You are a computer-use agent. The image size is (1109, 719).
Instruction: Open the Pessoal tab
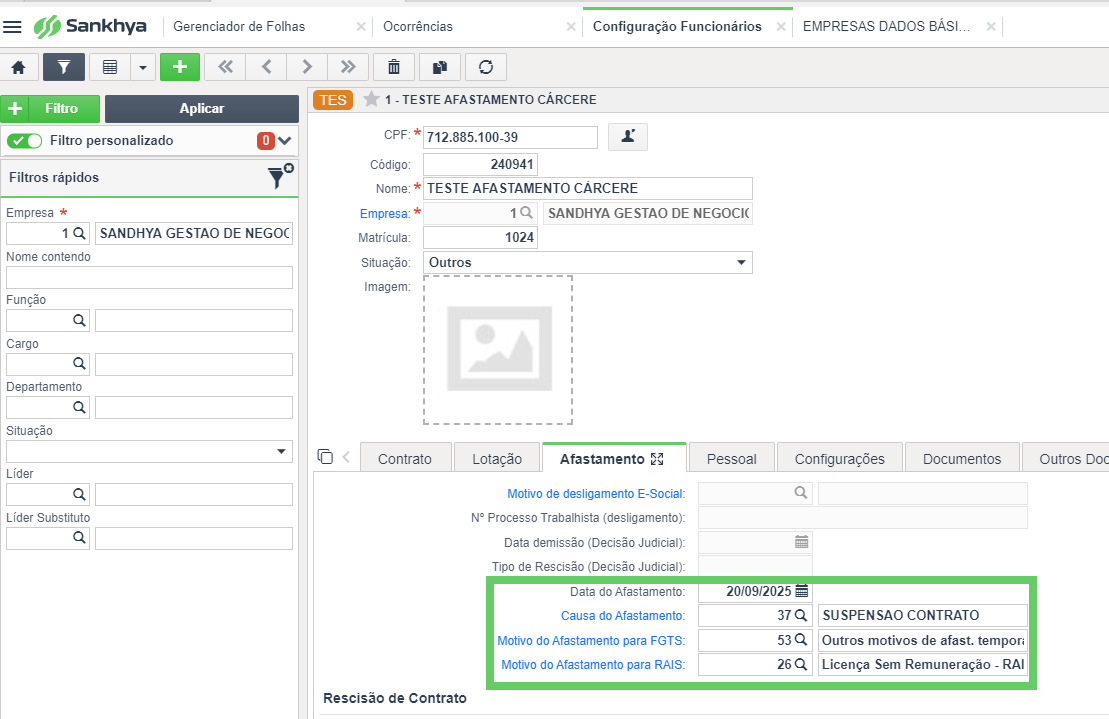click(731, 459)
